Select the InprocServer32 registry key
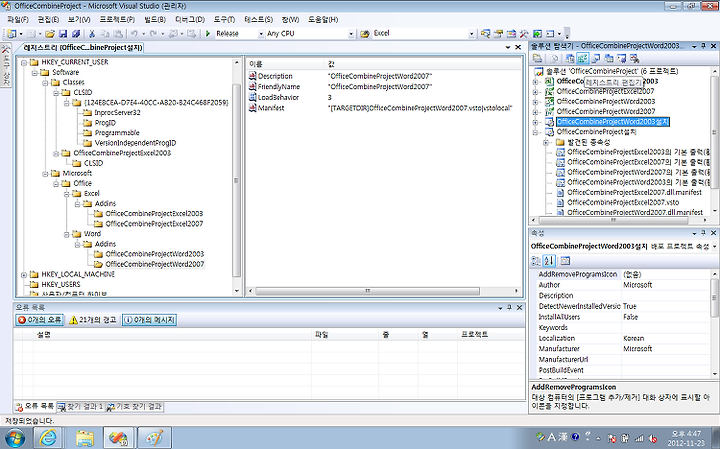Image resolution: width=720 pixels, height=449 pixels. click(117, 112)
